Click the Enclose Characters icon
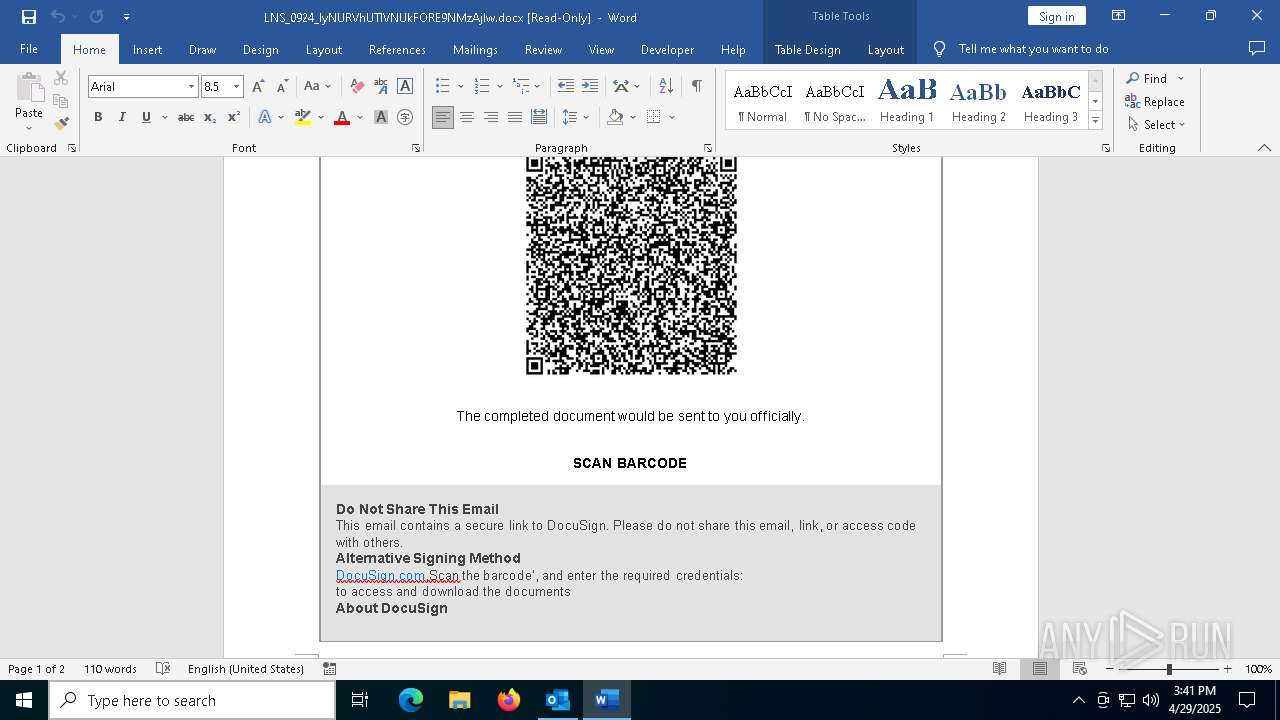The width and height of the screenshot is (1280, 720). [405, 117]
